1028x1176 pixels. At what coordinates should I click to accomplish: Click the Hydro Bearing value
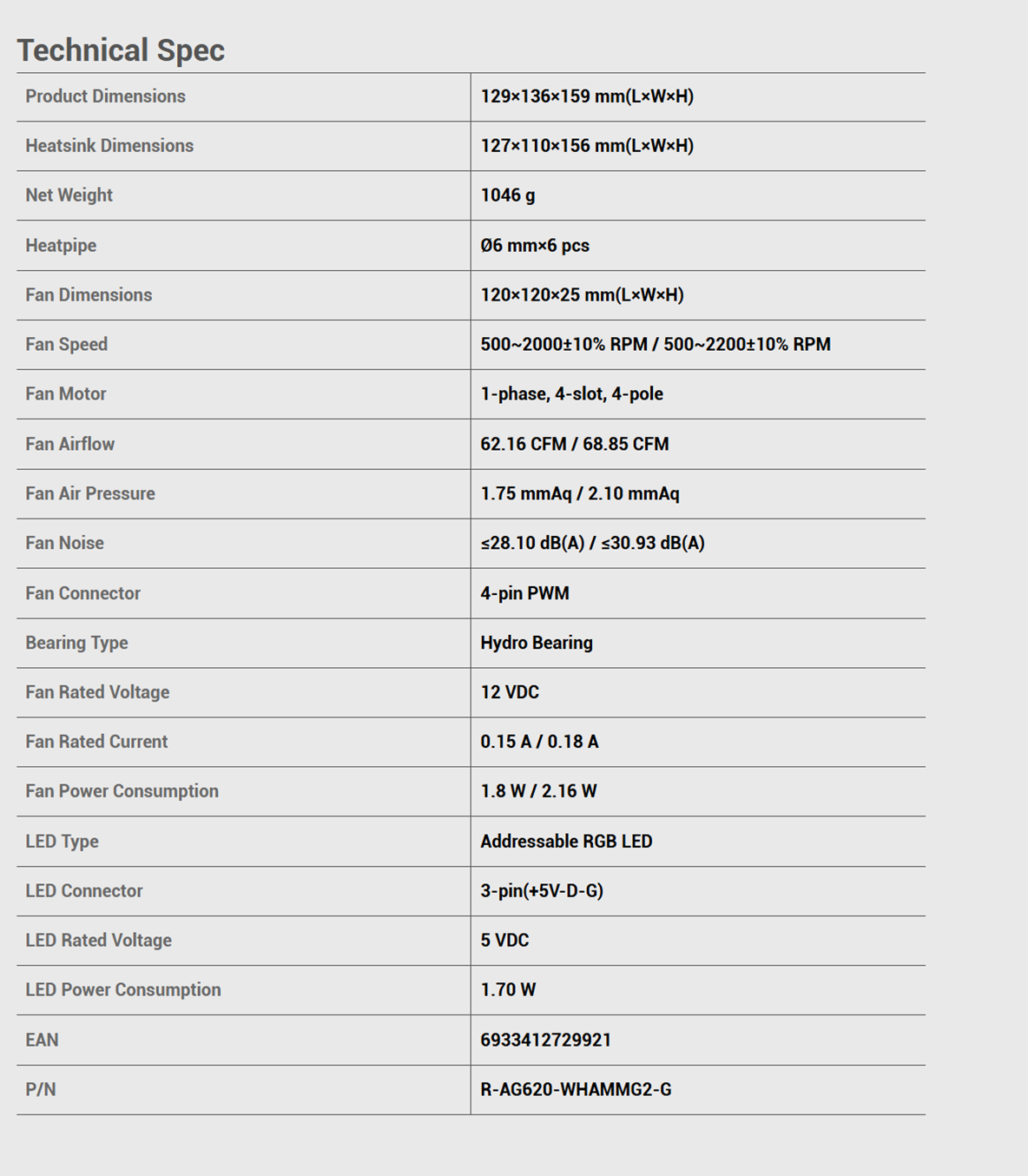point(537,643)
